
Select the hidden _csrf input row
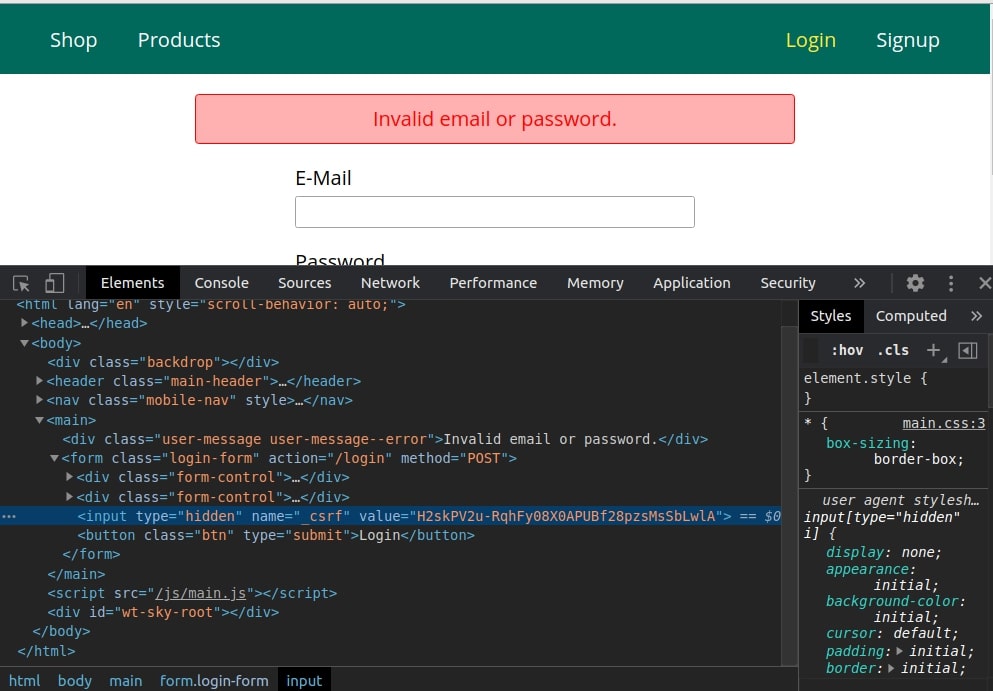click(x=390, y=516)
